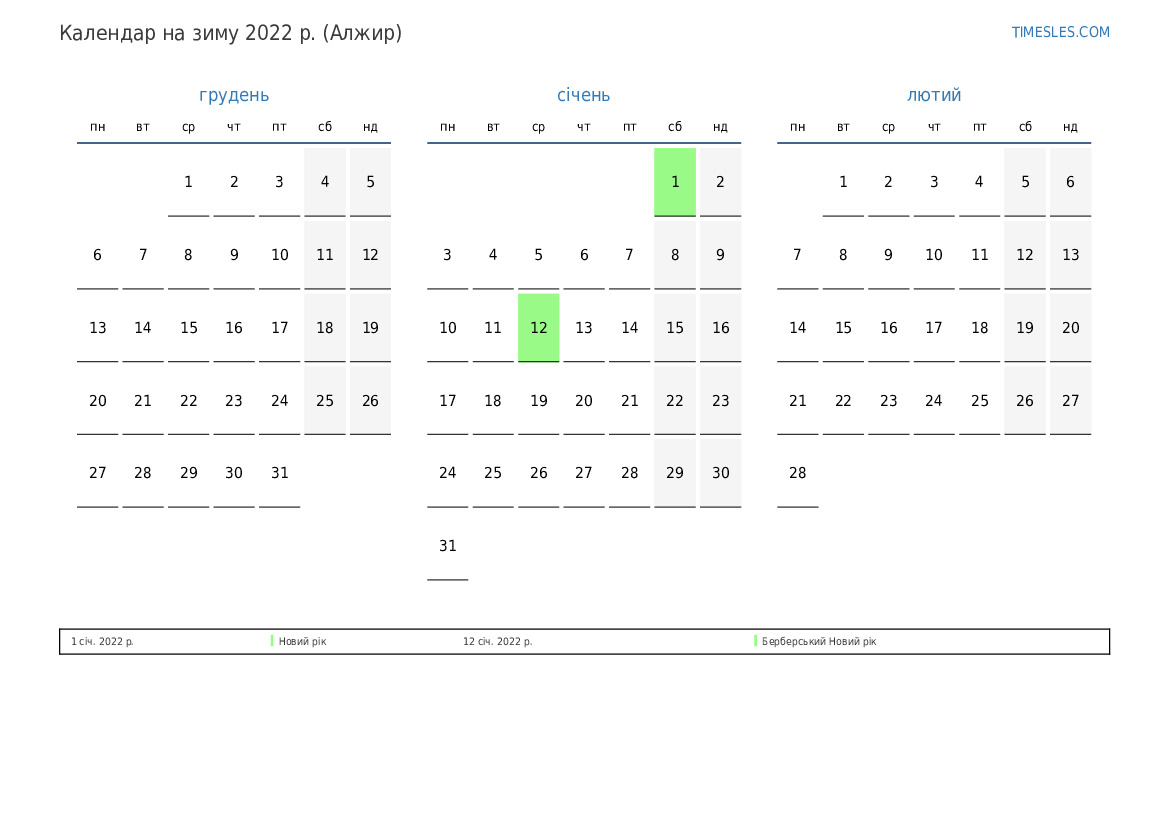Select 7 in the січень calendar
The height and width of the screenshot is (827, 1169).
pyautogui.click(x=629, y=255)
